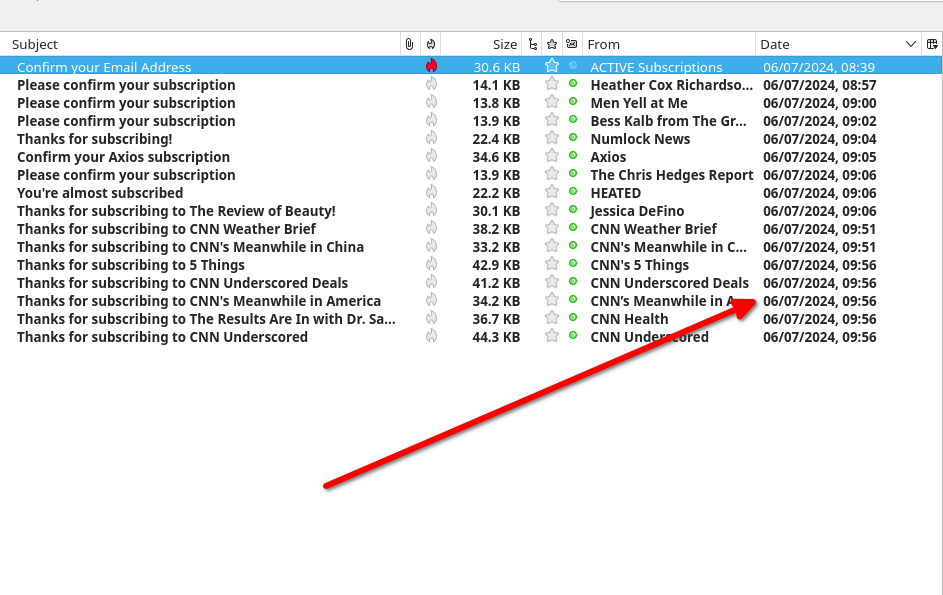Open the column picker at the header's right end
Image resolution: width=943 pixels, height=595 pixels.
point(932,44)
